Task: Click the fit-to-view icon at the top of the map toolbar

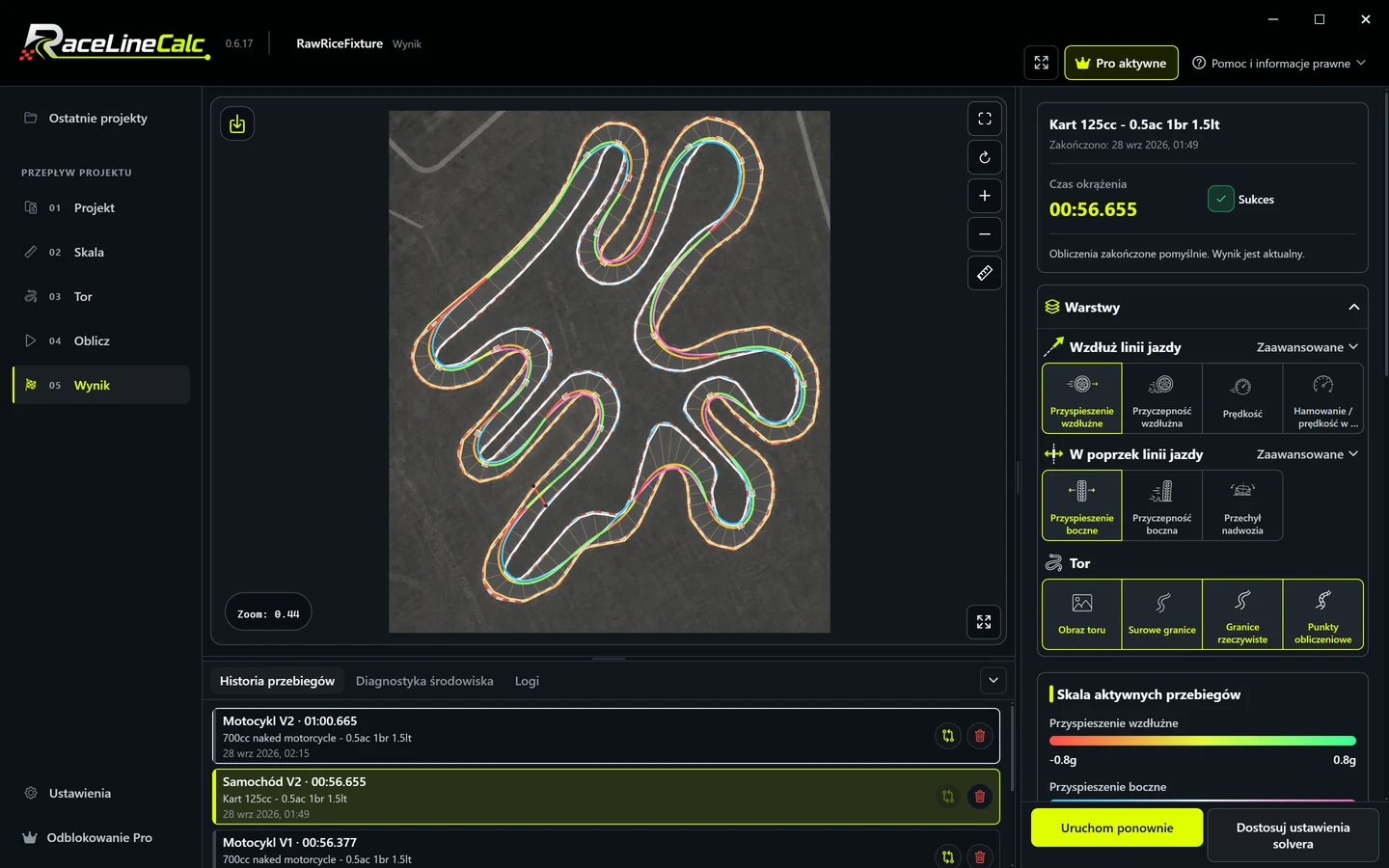Action: point(984,119)
